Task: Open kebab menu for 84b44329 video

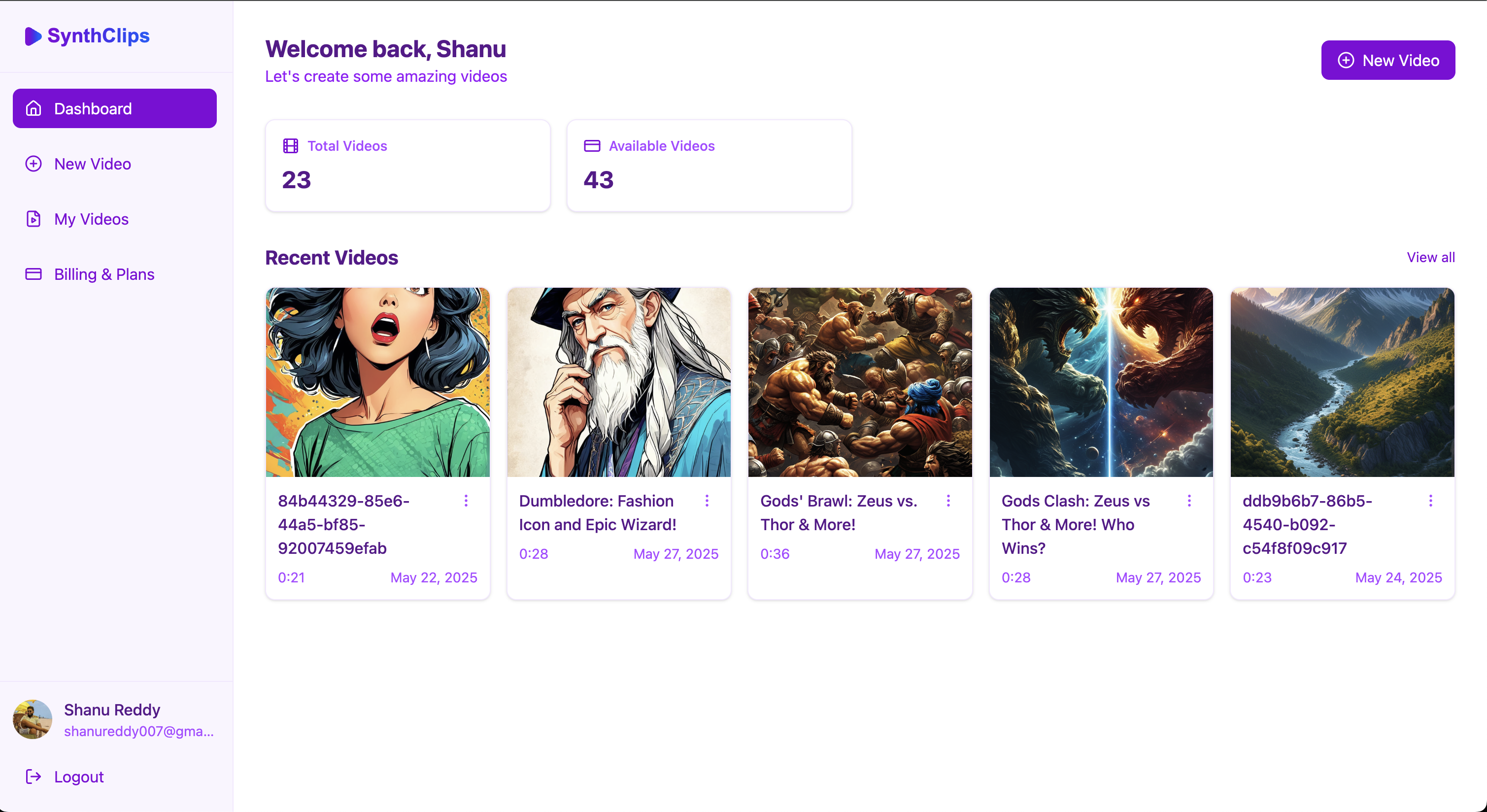Action: (466, 501)
